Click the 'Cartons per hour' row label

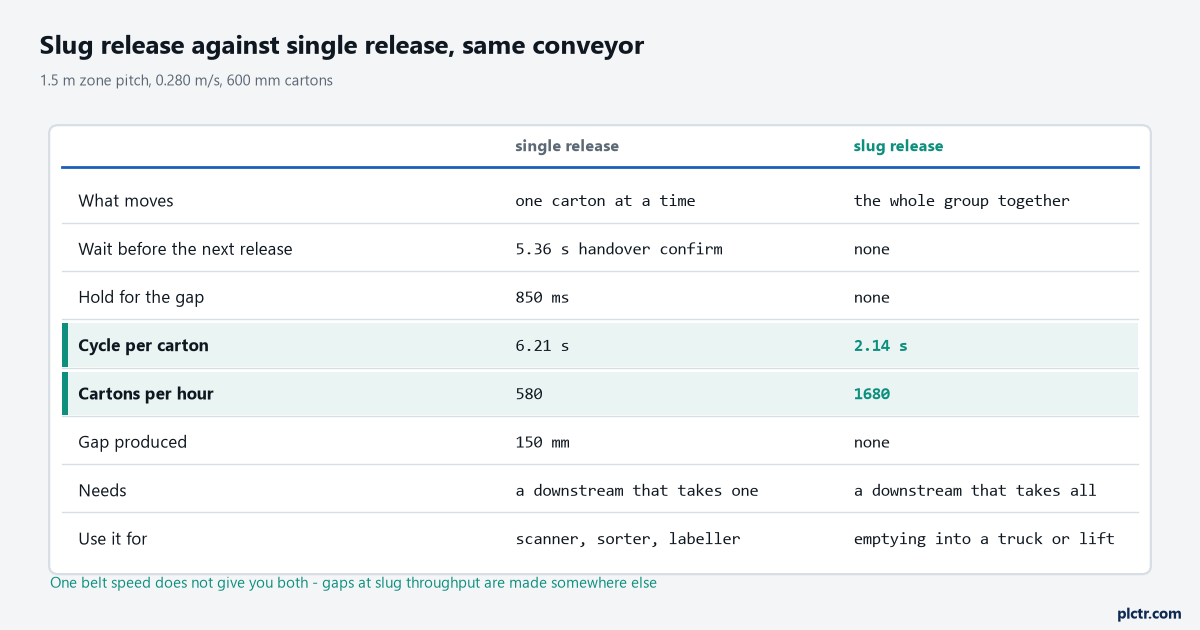(146, 394)
